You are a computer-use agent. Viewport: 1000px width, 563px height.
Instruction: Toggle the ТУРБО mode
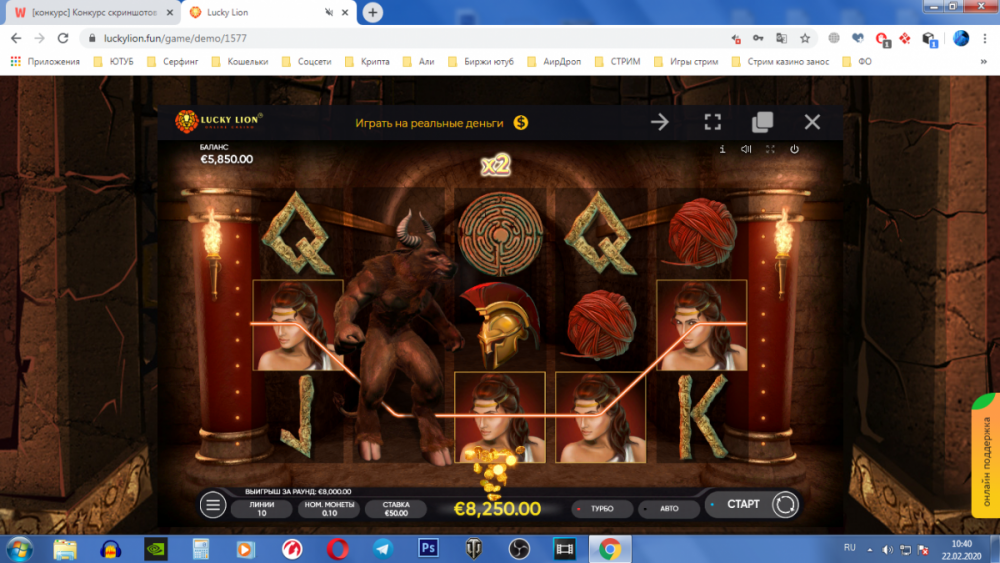pos(600,509)
